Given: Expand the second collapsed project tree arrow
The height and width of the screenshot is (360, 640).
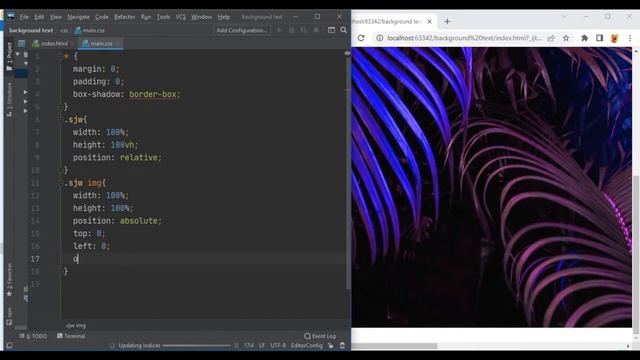Looking at the screenshot, I should (x=26, y=102).
